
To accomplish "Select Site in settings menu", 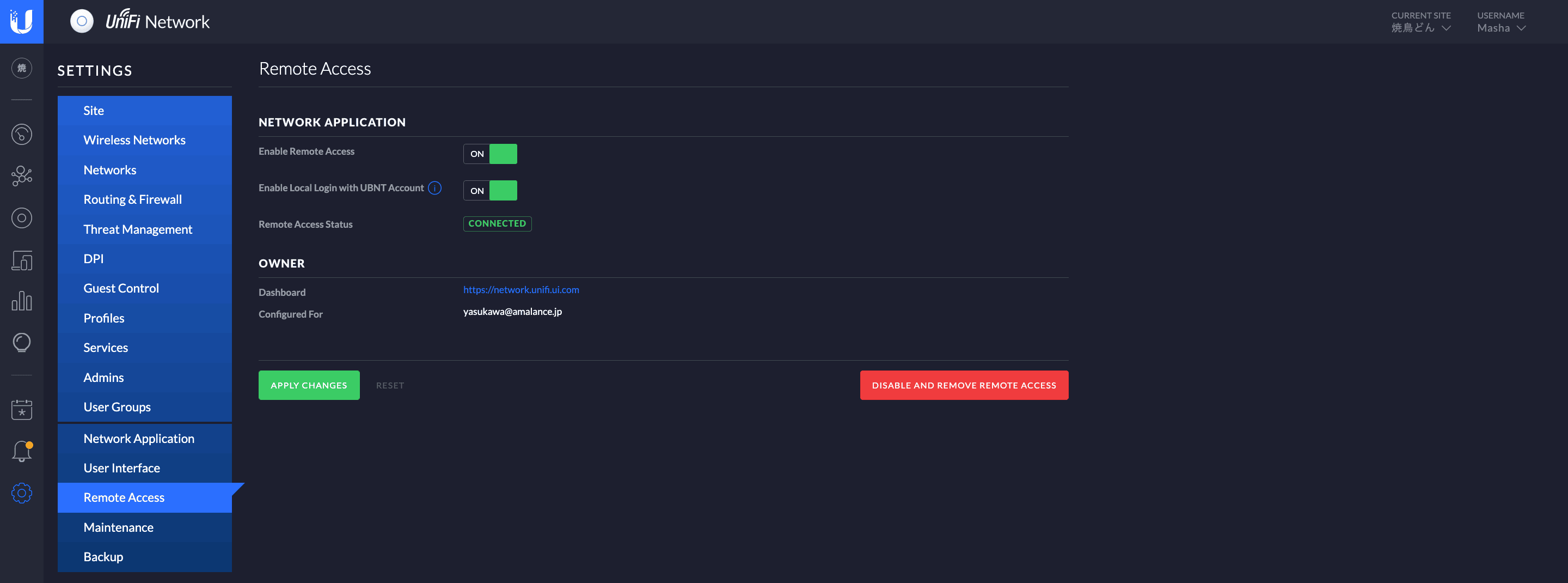I will click(145, 110).
